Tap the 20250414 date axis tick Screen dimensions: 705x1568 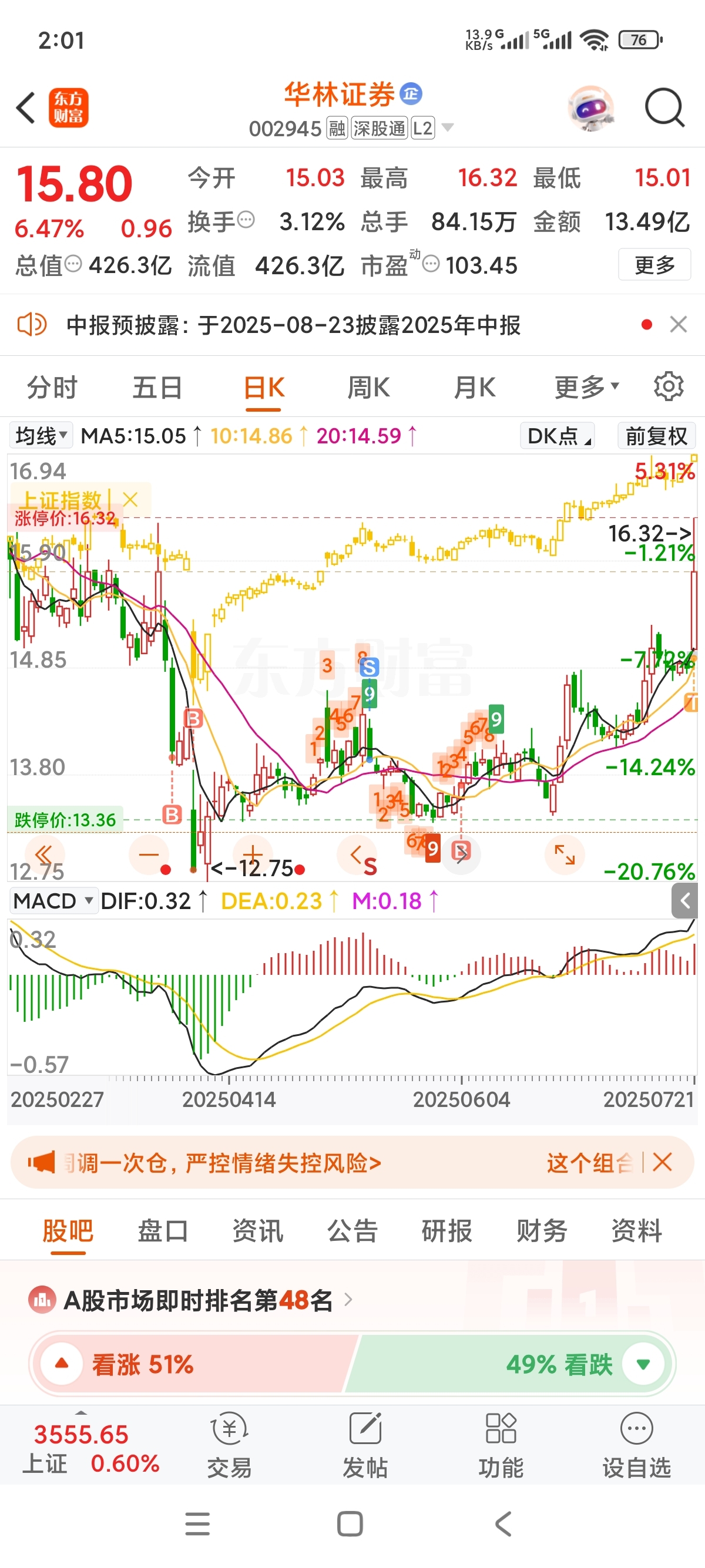pyautogui.click(x=229, y=1099)
